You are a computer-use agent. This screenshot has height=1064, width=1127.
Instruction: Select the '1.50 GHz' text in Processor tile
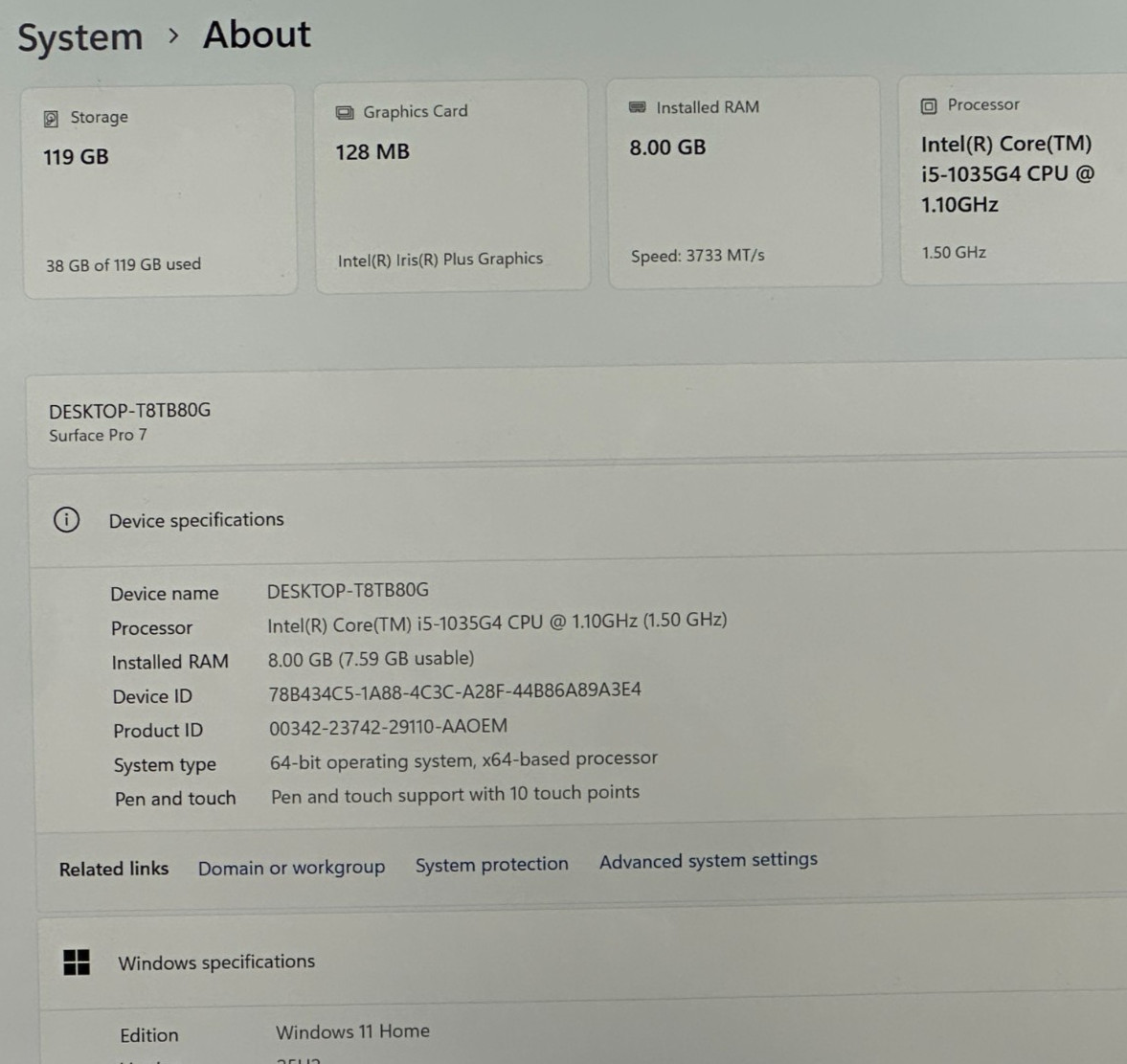tap(954, 252)
